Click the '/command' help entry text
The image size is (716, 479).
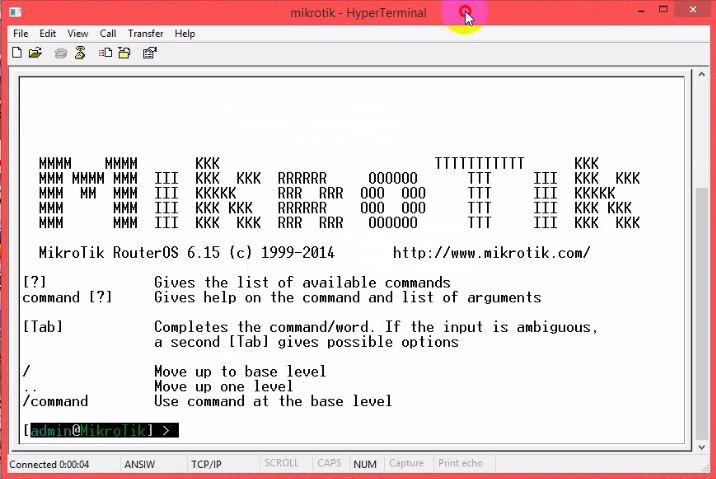55,401
